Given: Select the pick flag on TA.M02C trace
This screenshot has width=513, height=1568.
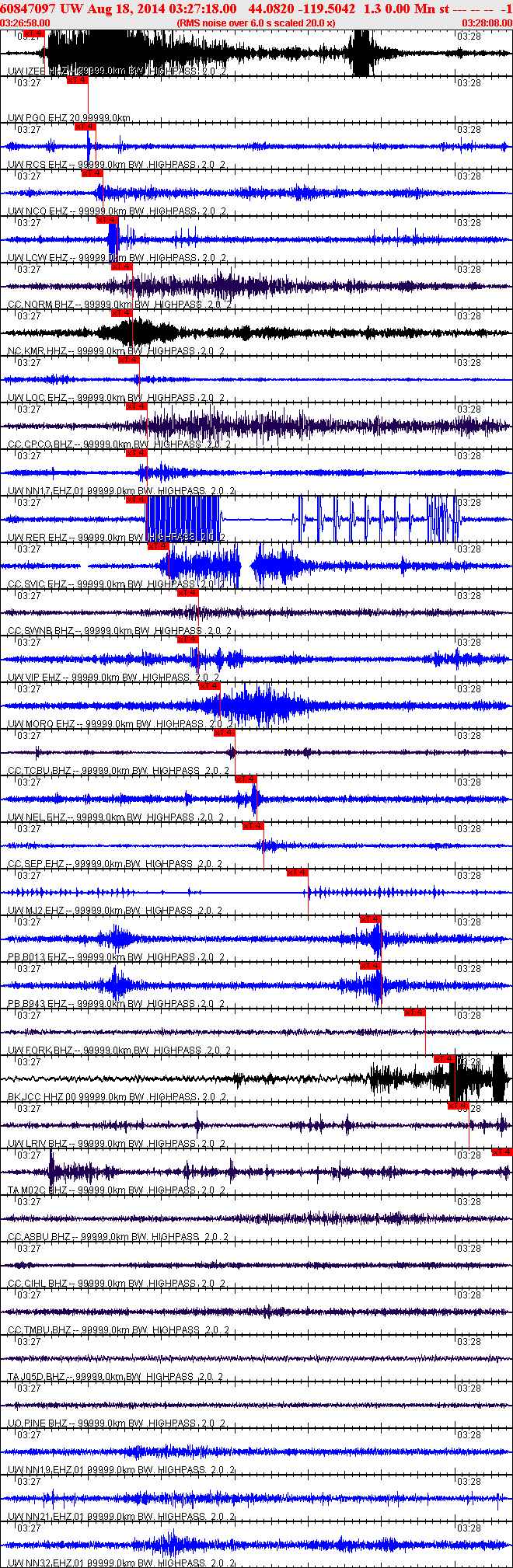Looking at the screenshot, I should tap(503, 1152).
